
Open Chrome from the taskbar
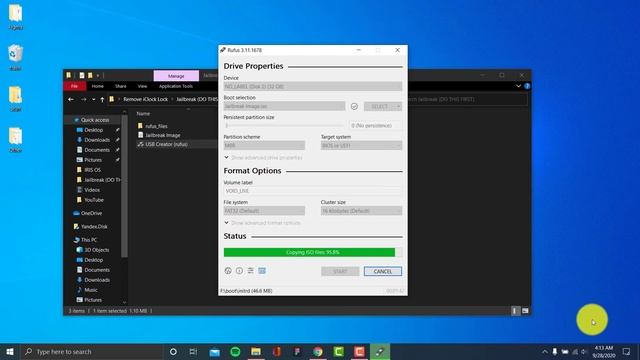pos(318,351)
